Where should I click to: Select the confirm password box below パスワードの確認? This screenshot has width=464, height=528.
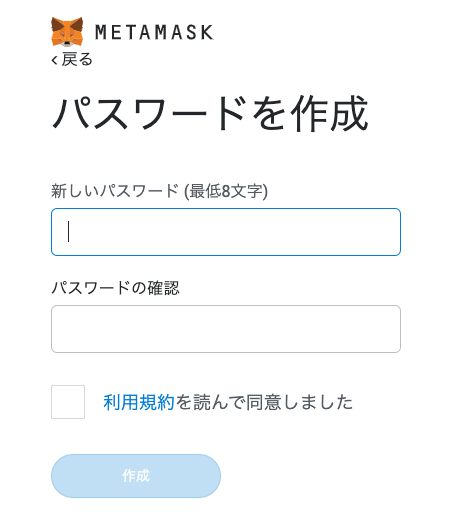(226, 329)
